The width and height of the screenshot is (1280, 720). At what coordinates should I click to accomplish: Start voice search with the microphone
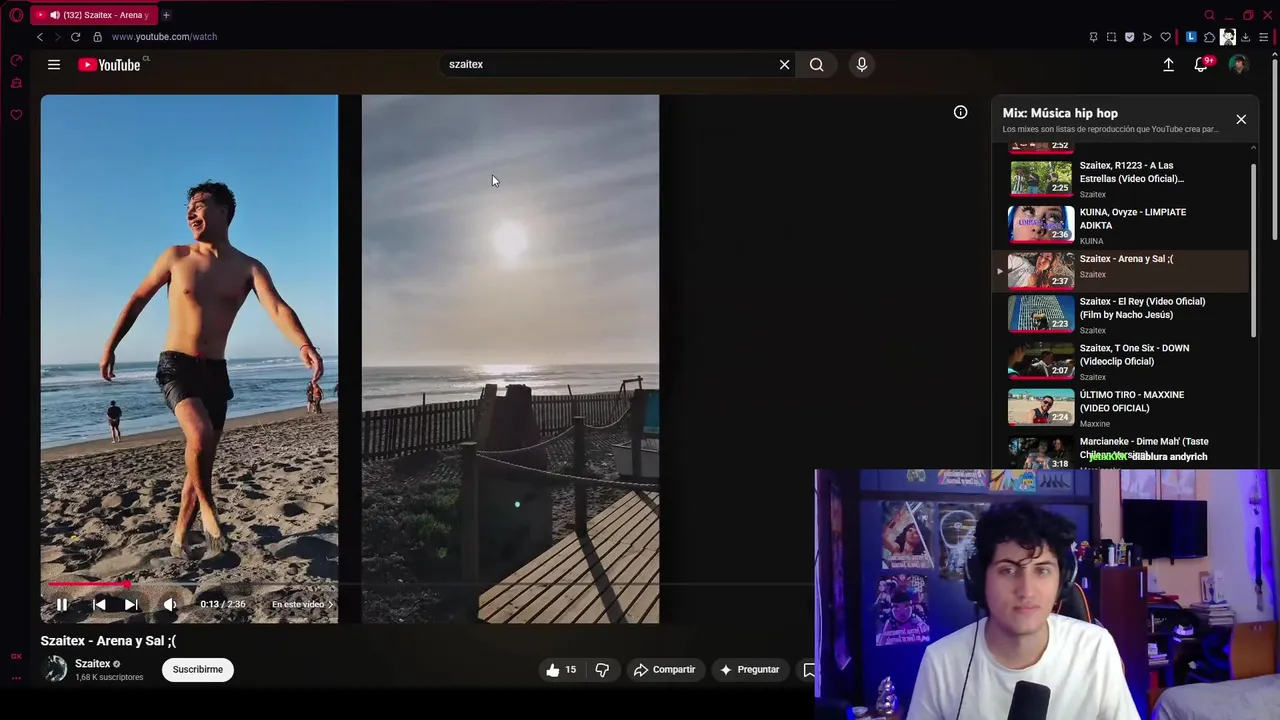tap(862, 65)
